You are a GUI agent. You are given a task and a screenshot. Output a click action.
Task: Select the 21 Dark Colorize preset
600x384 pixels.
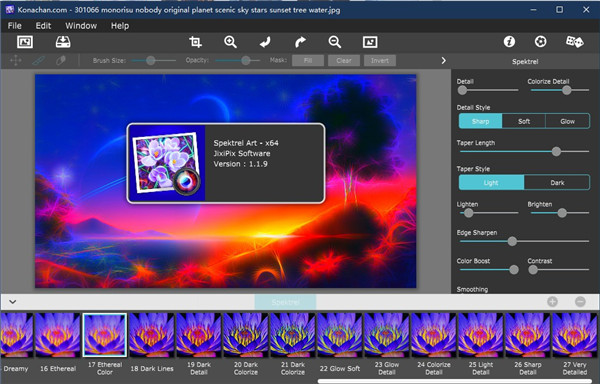point(293,335)
